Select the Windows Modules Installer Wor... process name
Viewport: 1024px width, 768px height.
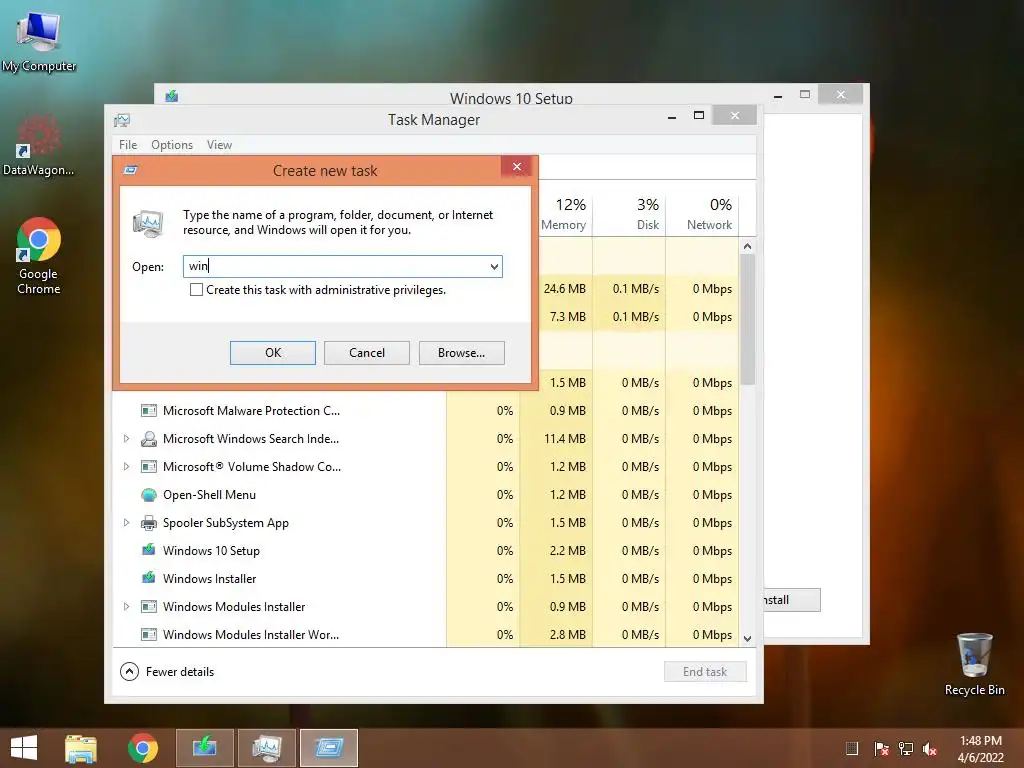pos(251,635)
